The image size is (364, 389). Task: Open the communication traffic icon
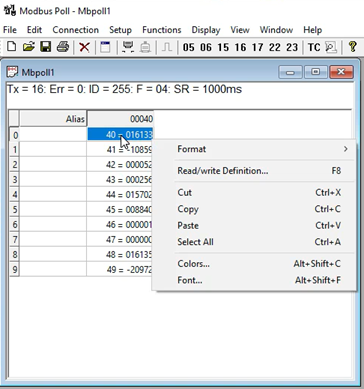click(331, 47)
